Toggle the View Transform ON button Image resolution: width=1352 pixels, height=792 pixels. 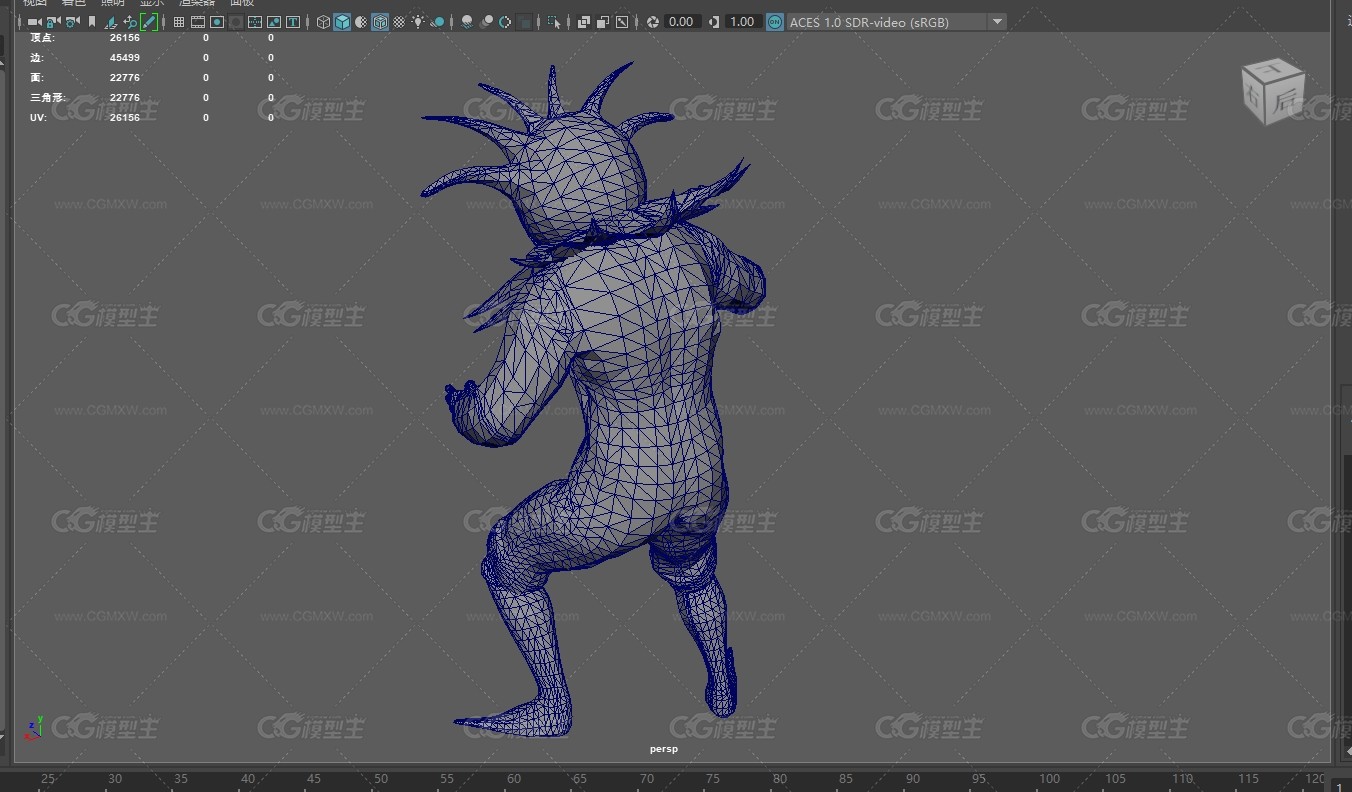[775, 22]
